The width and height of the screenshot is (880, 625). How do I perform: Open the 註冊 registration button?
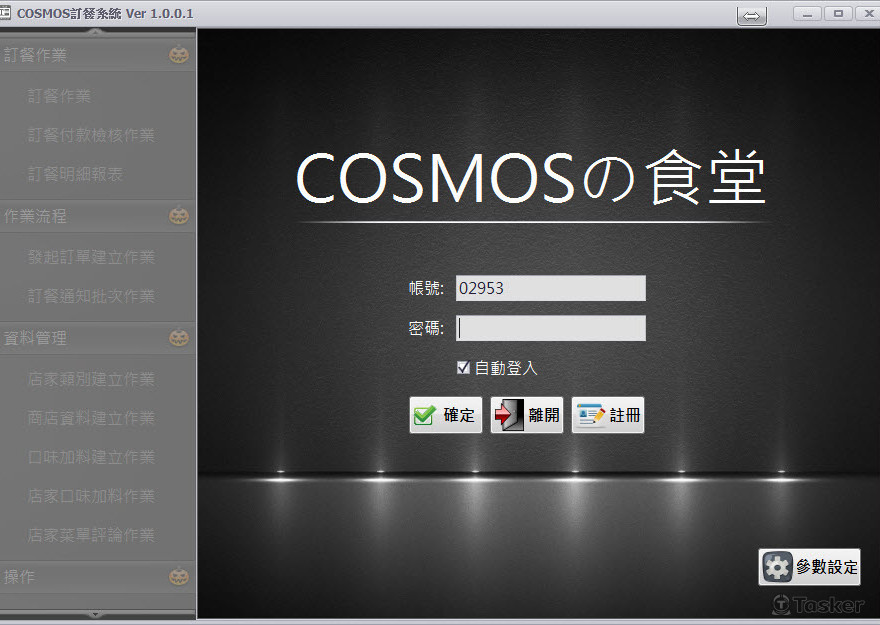608,415
